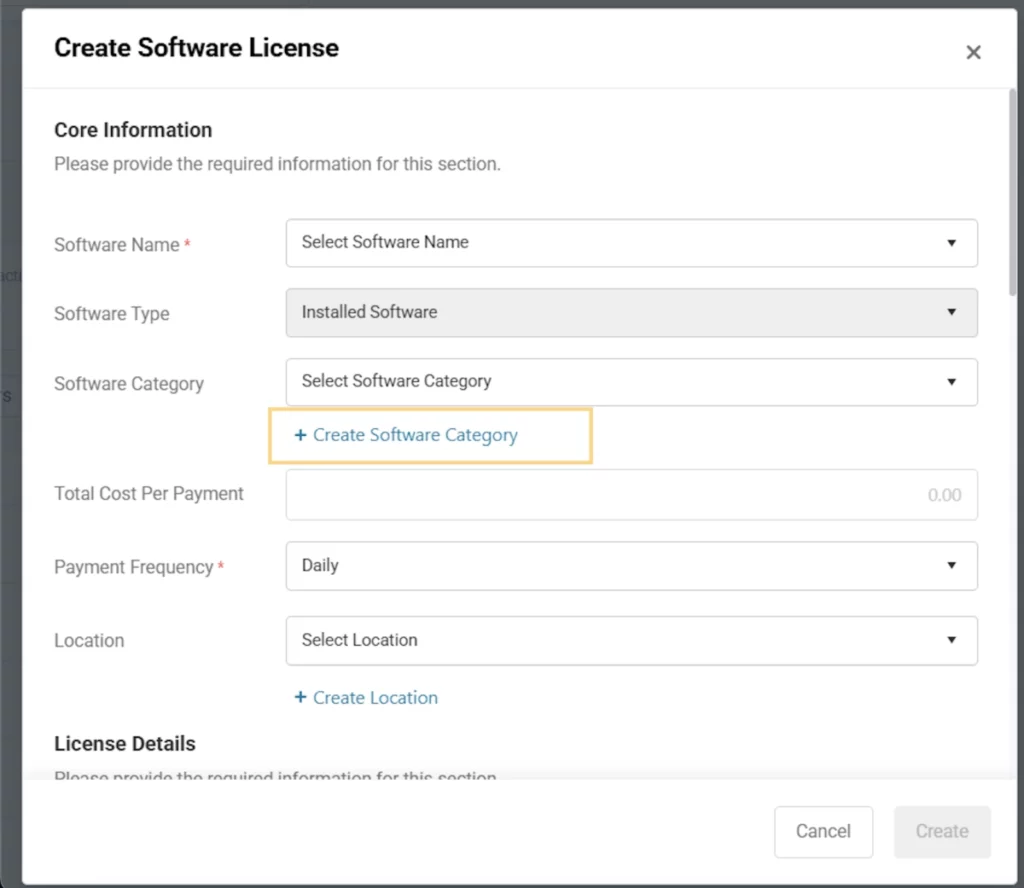This screenshot has height=888, width=1024.
Task: Click the Create Software Category link text
Action: 415,436
